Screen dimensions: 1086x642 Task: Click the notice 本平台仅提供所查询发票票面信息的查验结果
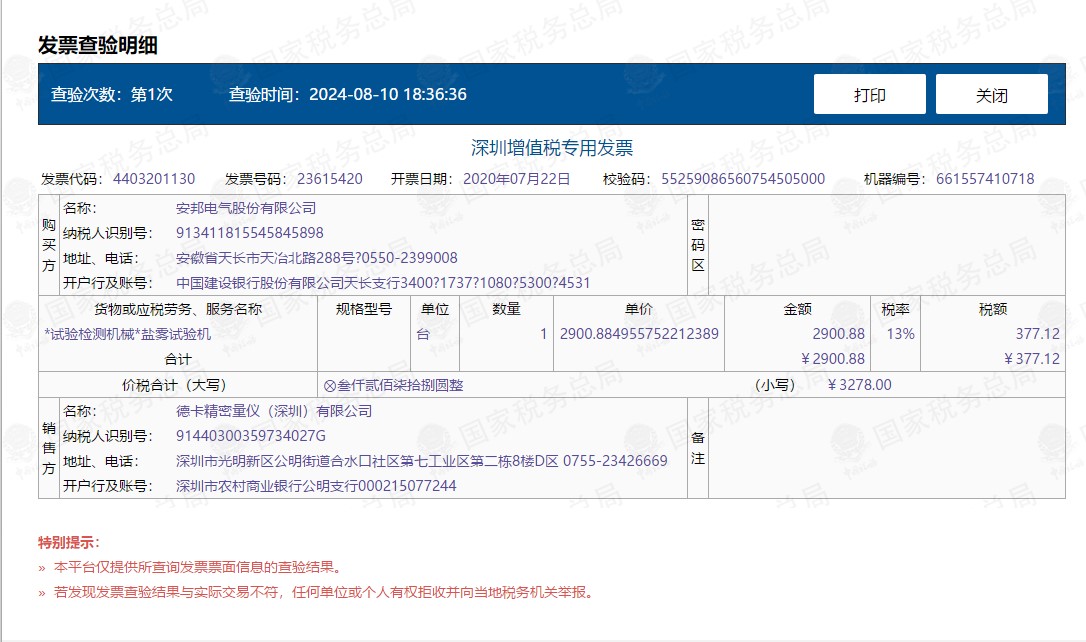(x=198, y=567)
